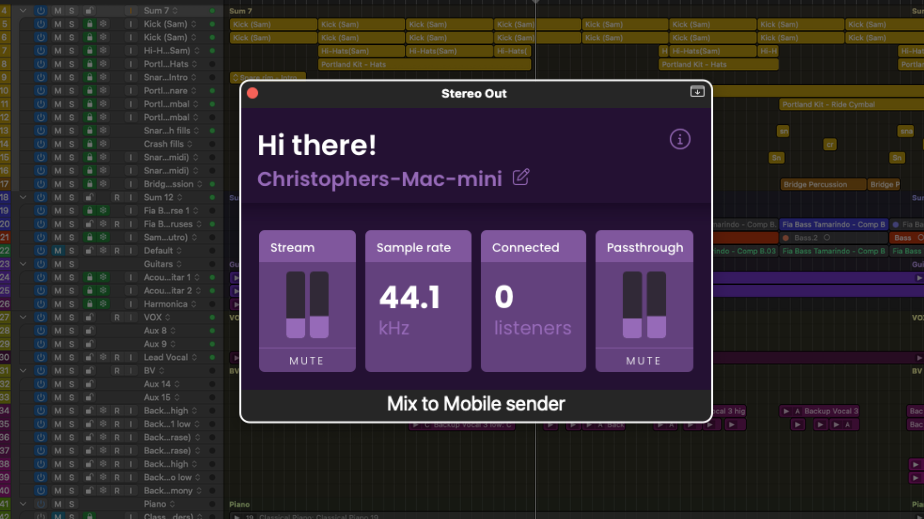924x519 pixels.
Task: Freeze snowflake on the Back...mony track
Action: pos(103,490)
